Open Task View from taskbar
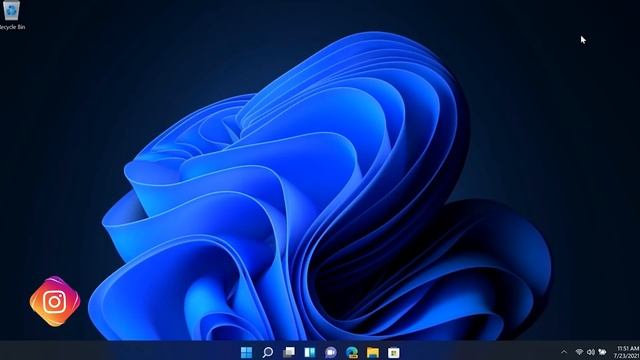This screenshot has height=360, width=640. click(289, 352)
